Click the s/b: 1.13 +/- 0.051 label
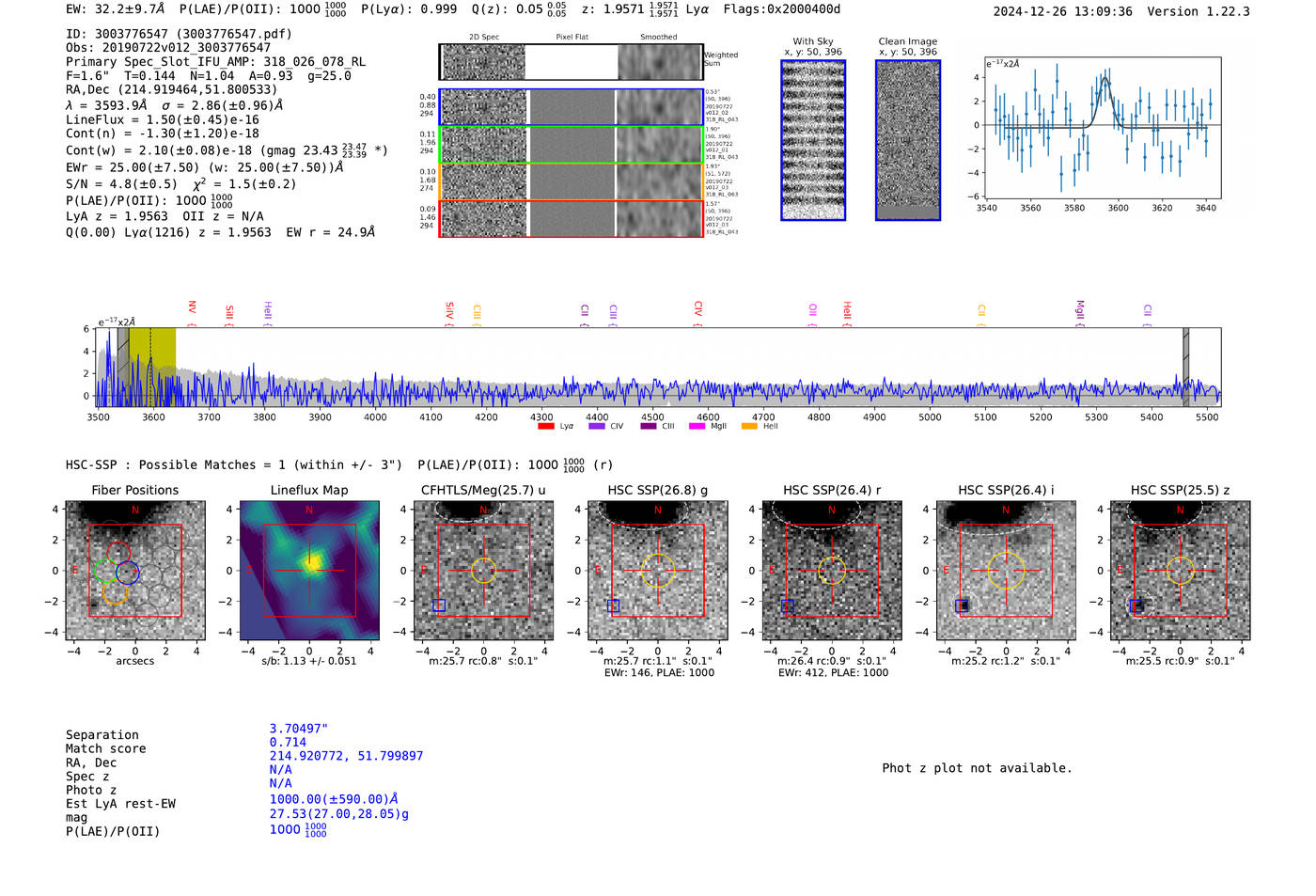 [x=309, y=661]
